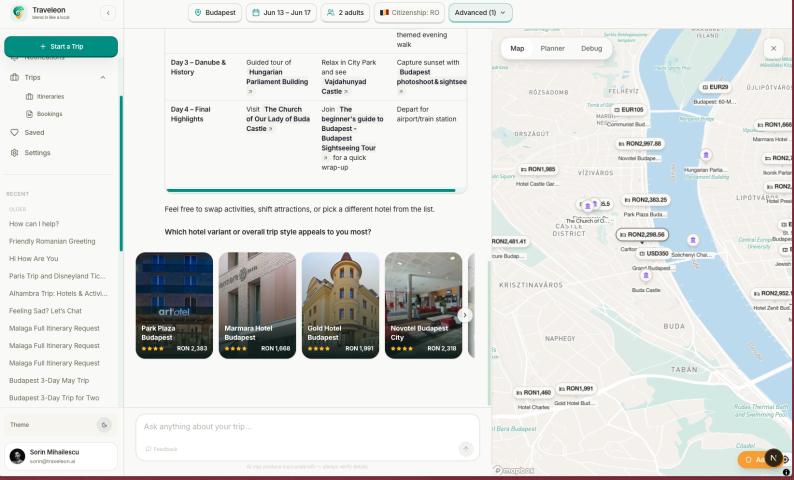Close the map panel with the X
This screenshot has width=794, height=480.
pos(773,49)
